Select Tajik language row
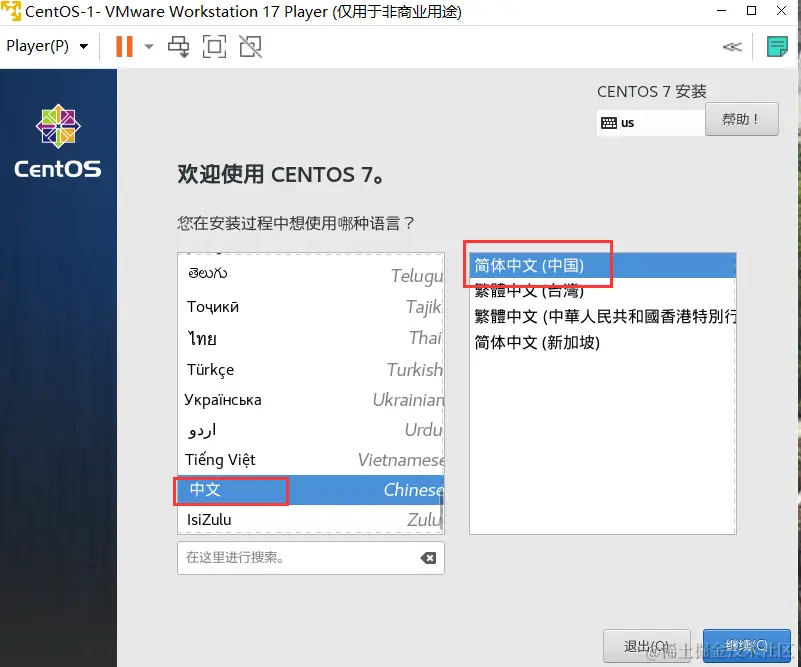 point(311,306)
